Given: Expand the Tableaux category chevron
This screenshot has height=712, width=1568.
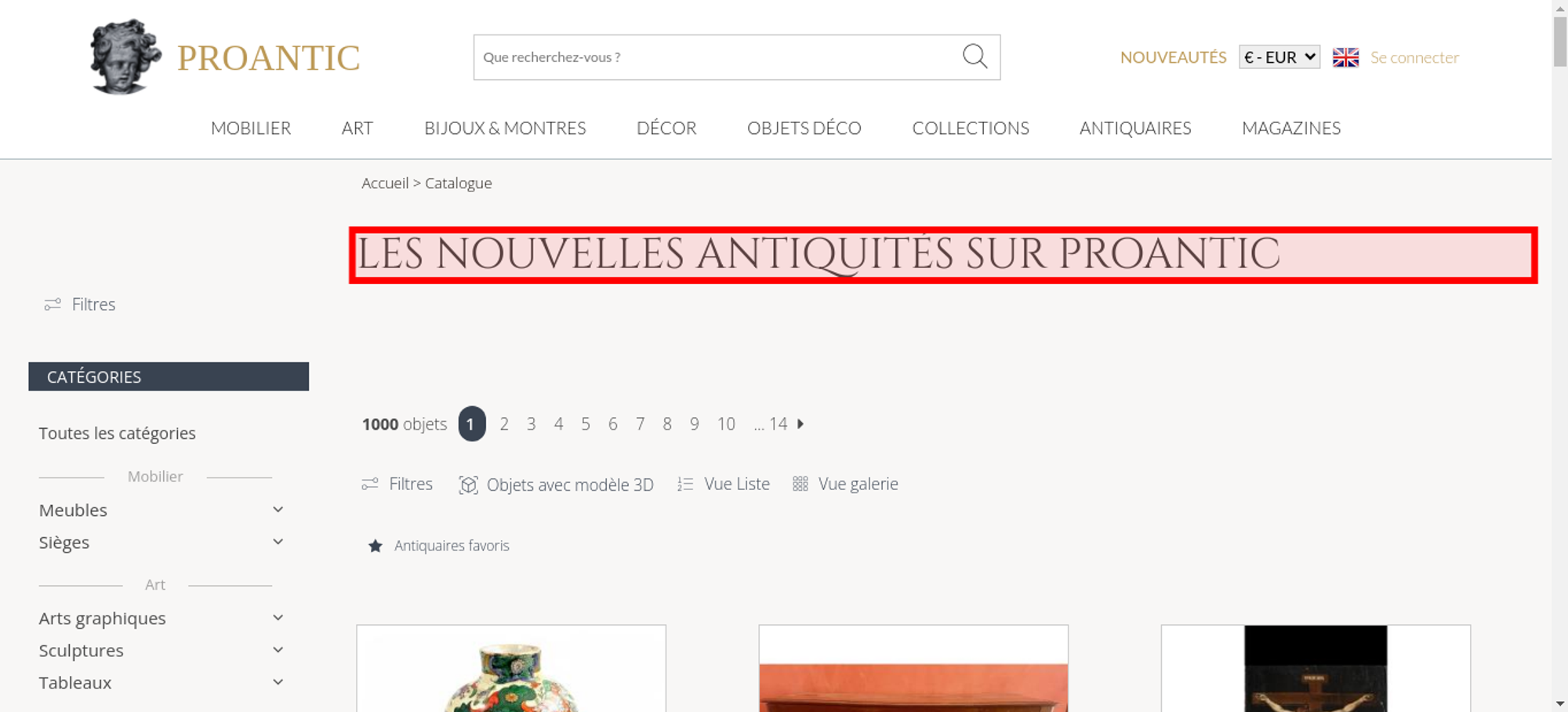Looking at the screenshot, I should pyautogui.click(x=278, y=682).
